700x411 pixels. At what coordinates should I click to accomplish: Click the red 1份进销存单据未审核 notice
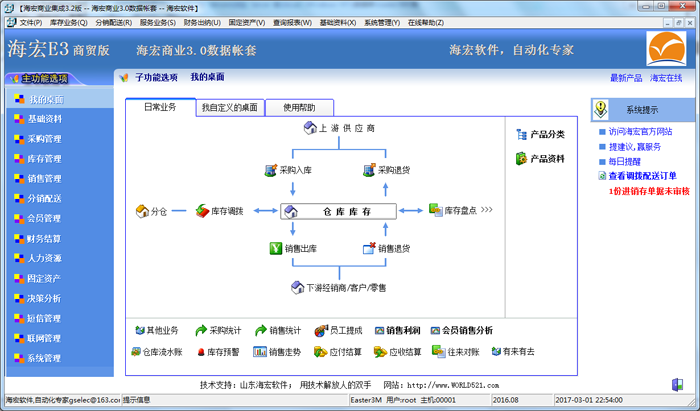(x=649, y=191)
